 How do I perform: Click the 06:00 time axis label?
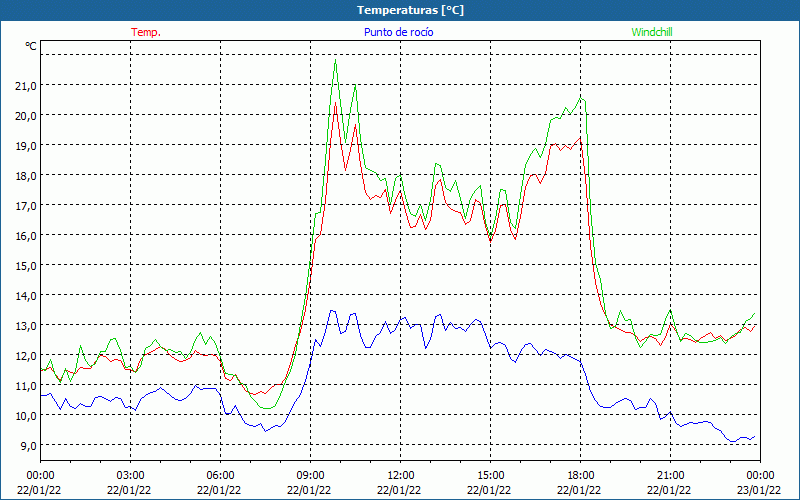point(220,475)
